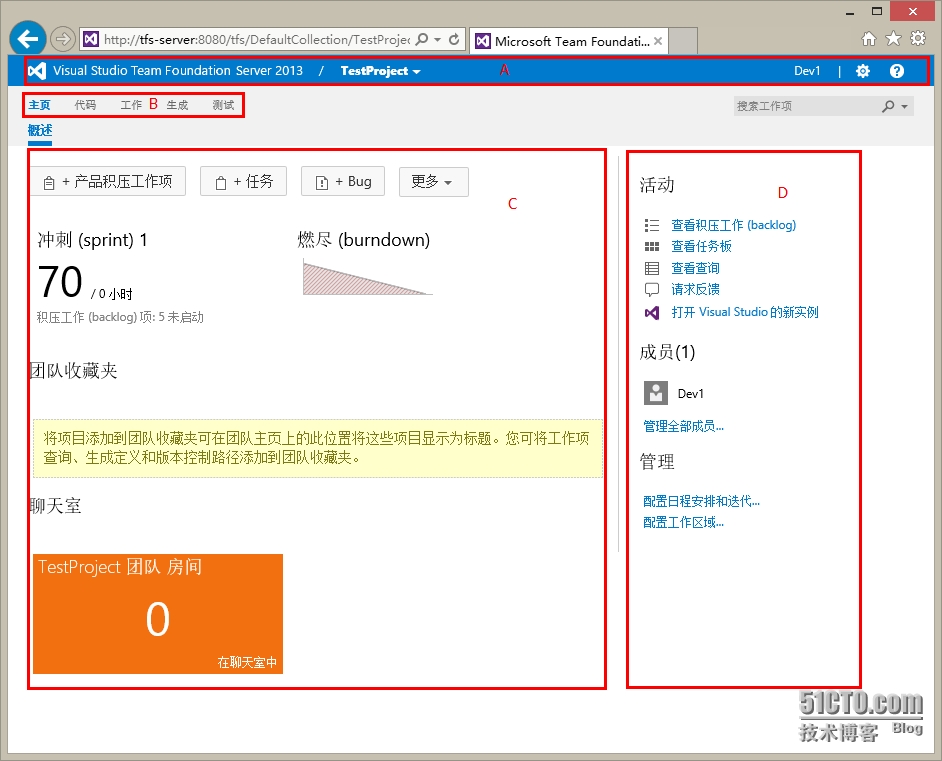Viewport: 942px width, 761px height.
Task: Click the 管理全部成员... link
Action: (x=684, y=426)
